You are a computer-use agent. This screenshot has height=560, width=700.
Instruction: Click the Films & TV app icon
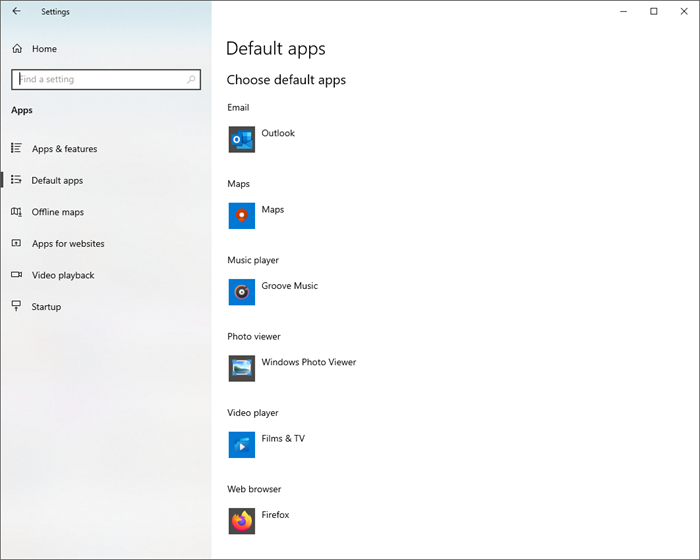(x=242, y=445)
